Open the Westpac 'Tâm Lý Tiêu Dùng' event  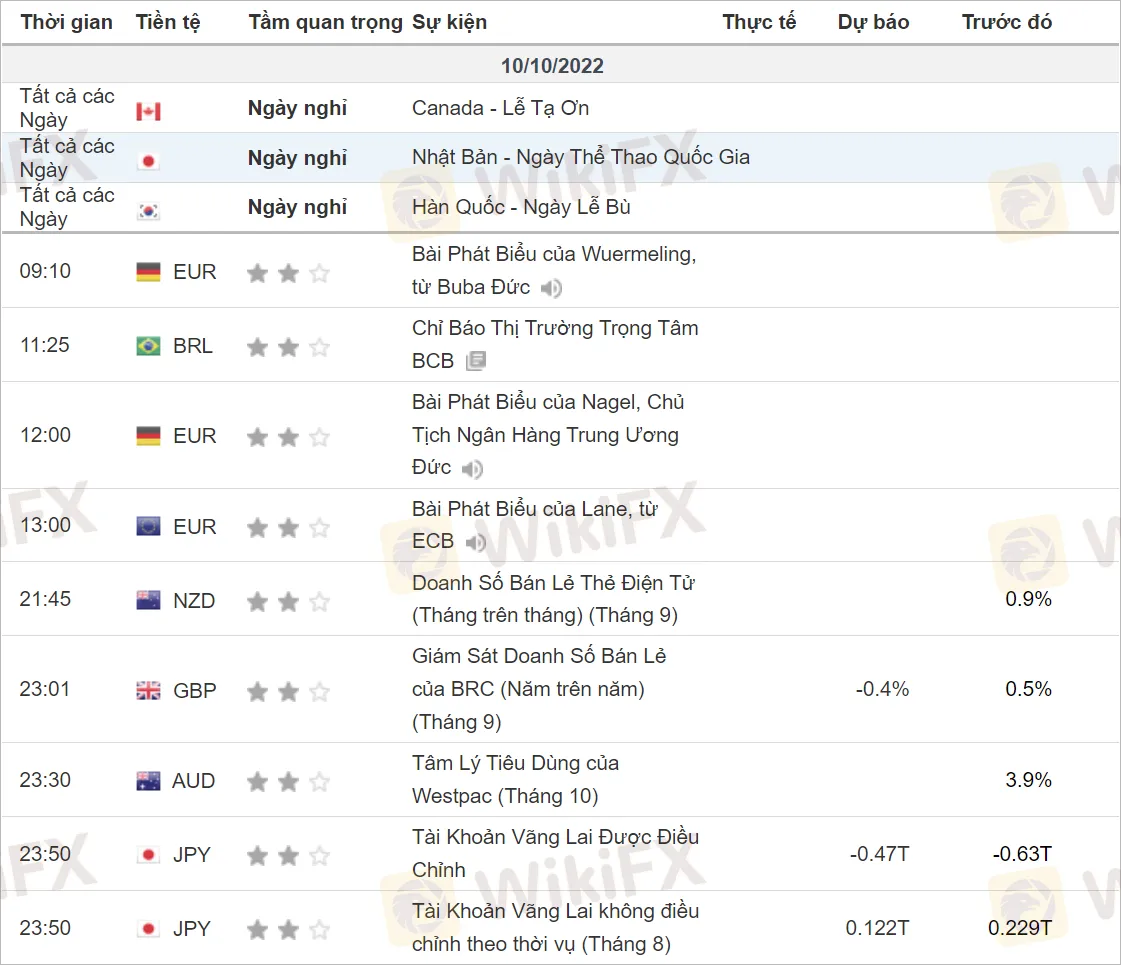515,780
